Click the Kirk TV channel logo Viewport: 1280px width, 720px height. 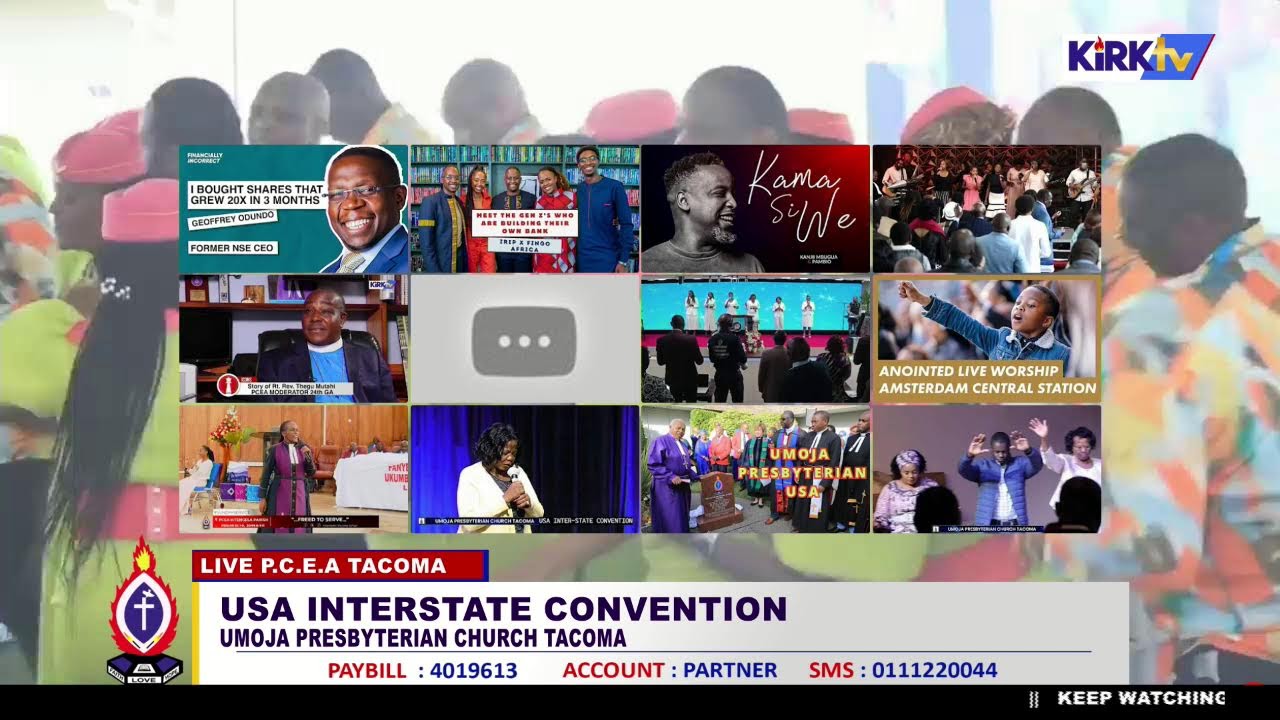[1140, 57]
